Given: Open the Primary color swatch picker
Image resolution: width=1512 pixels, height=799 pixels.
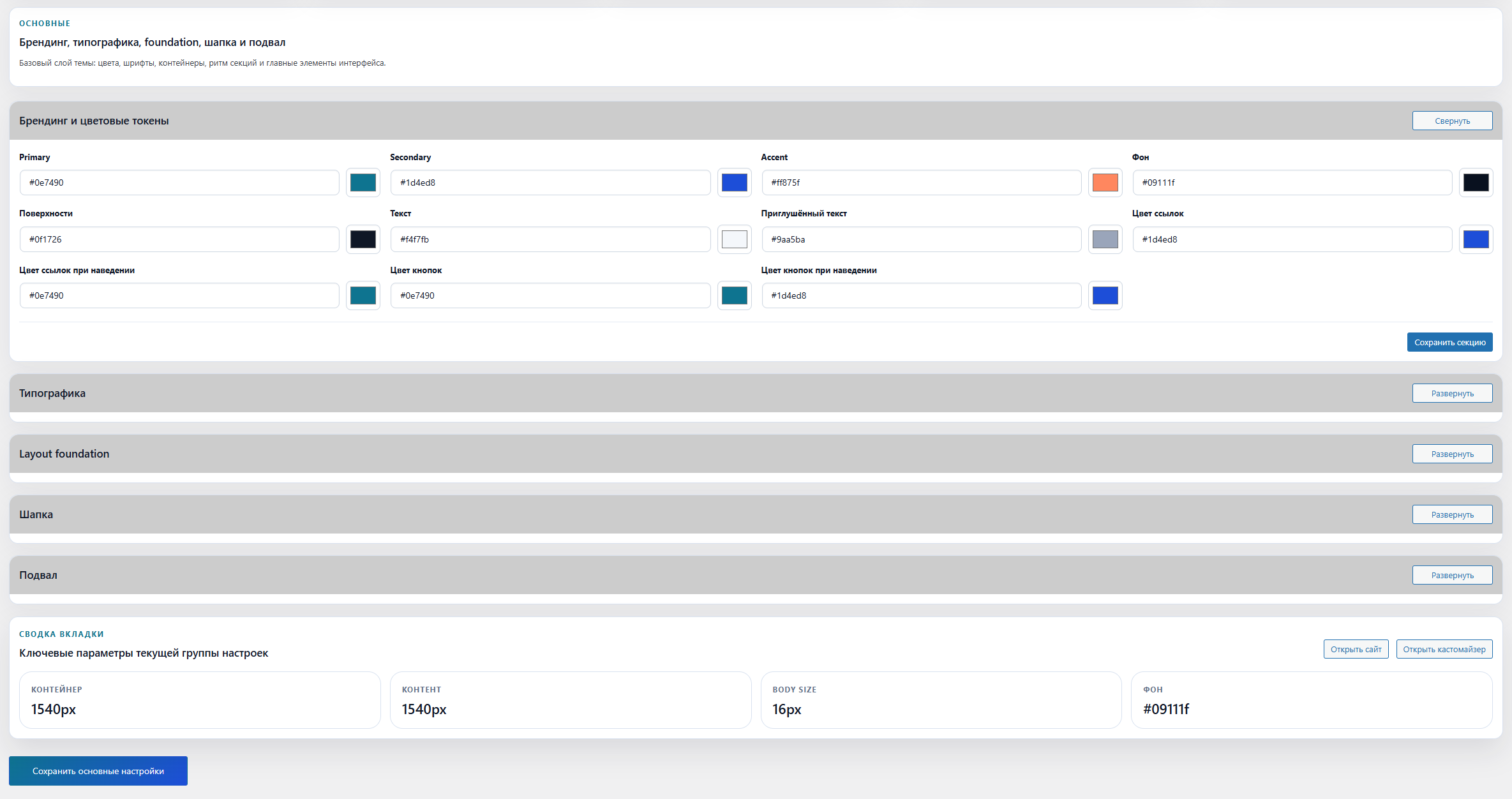Looking at the screenshot, I should coord(363,183).
